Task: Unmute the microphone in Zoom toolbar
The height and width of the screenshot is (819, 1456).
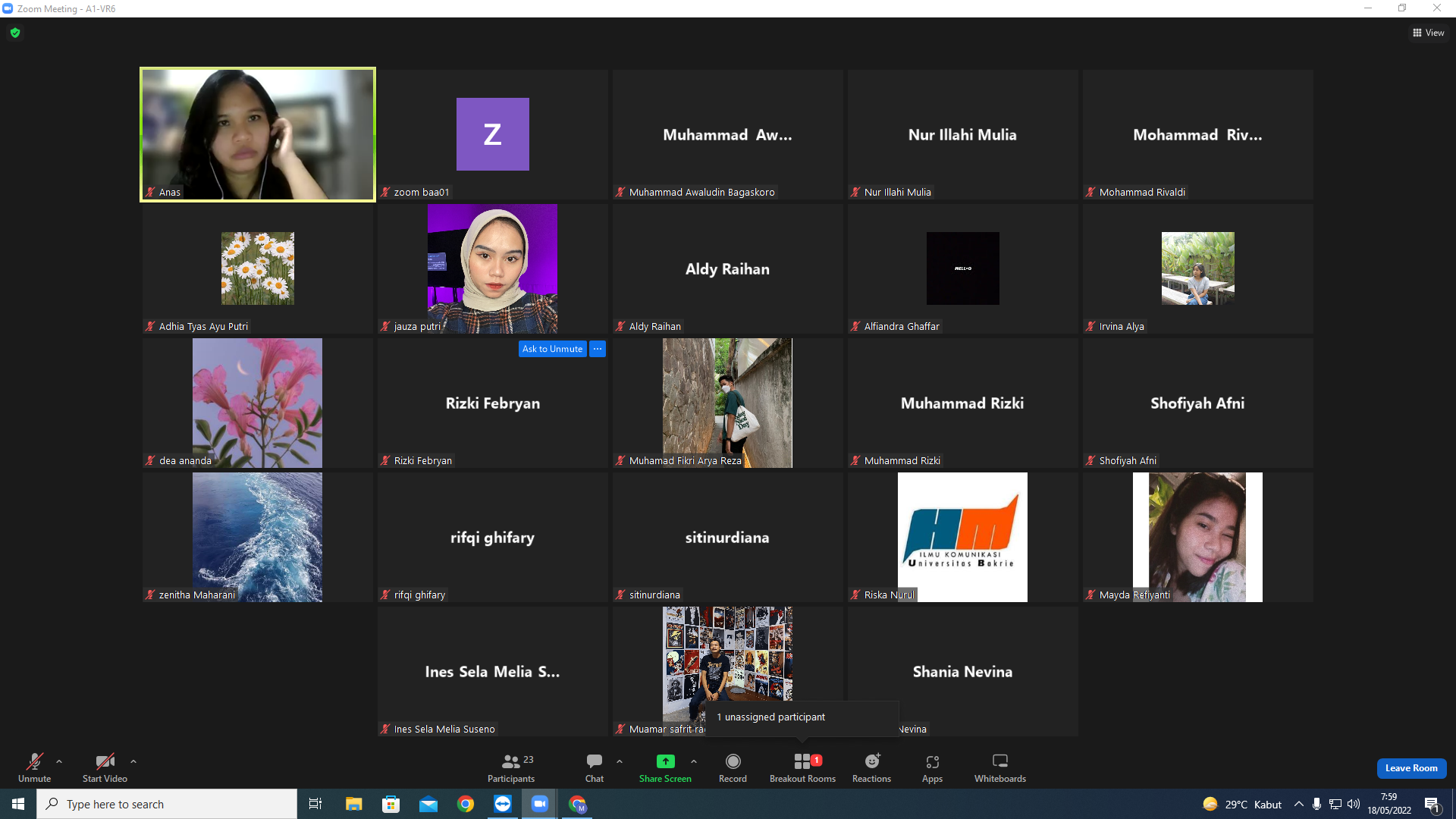Action: pos(35,767)
